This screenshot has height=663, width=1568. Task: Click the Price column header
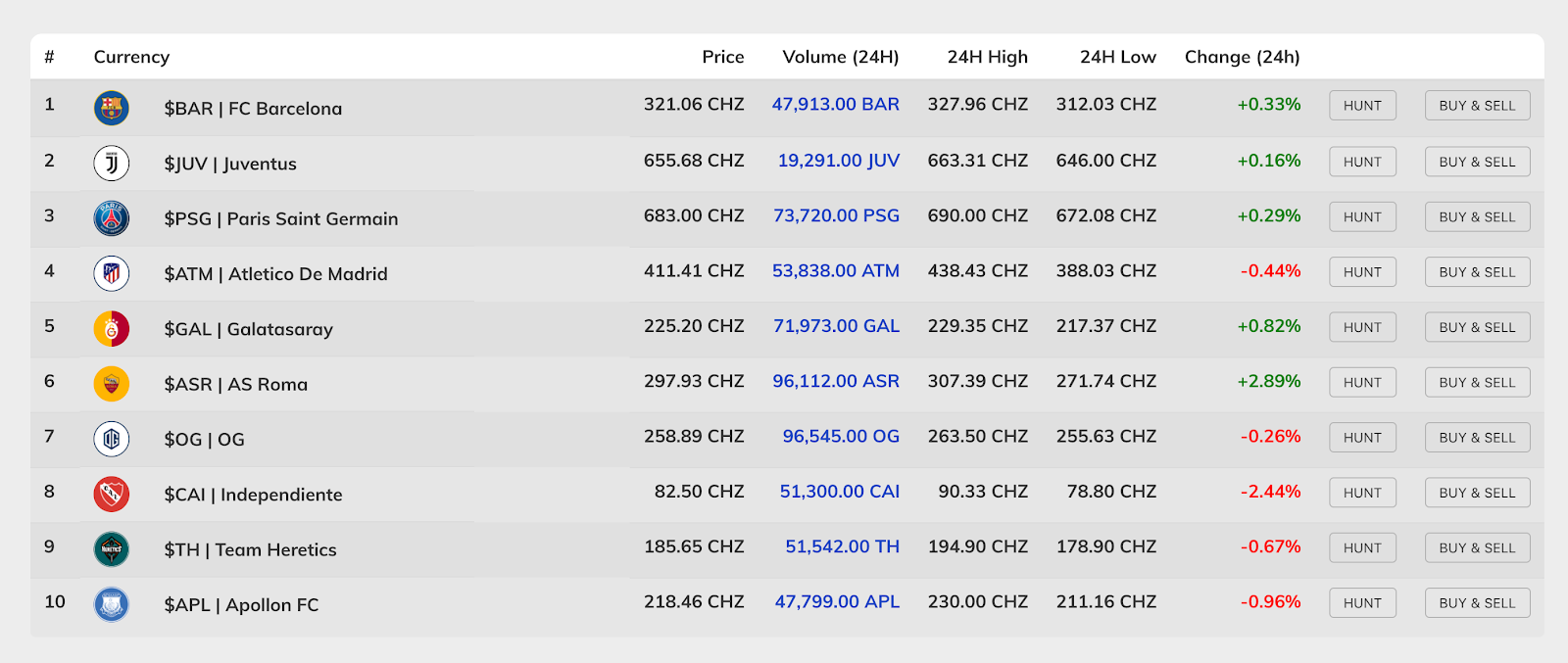click(x=723, y=57)
